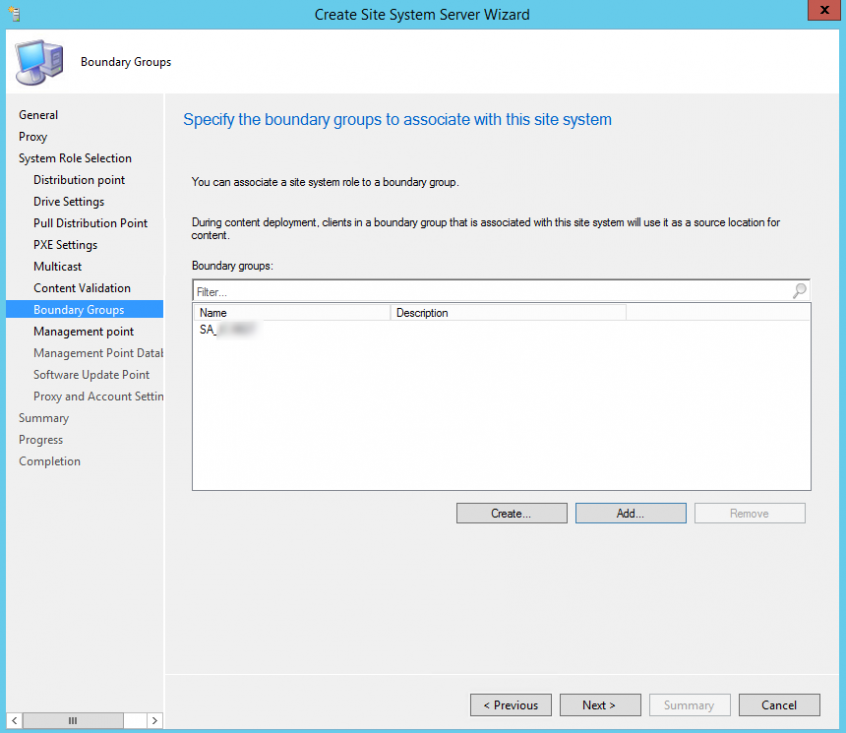
Task: Proceed using the Next button
Action: (600, 704)
